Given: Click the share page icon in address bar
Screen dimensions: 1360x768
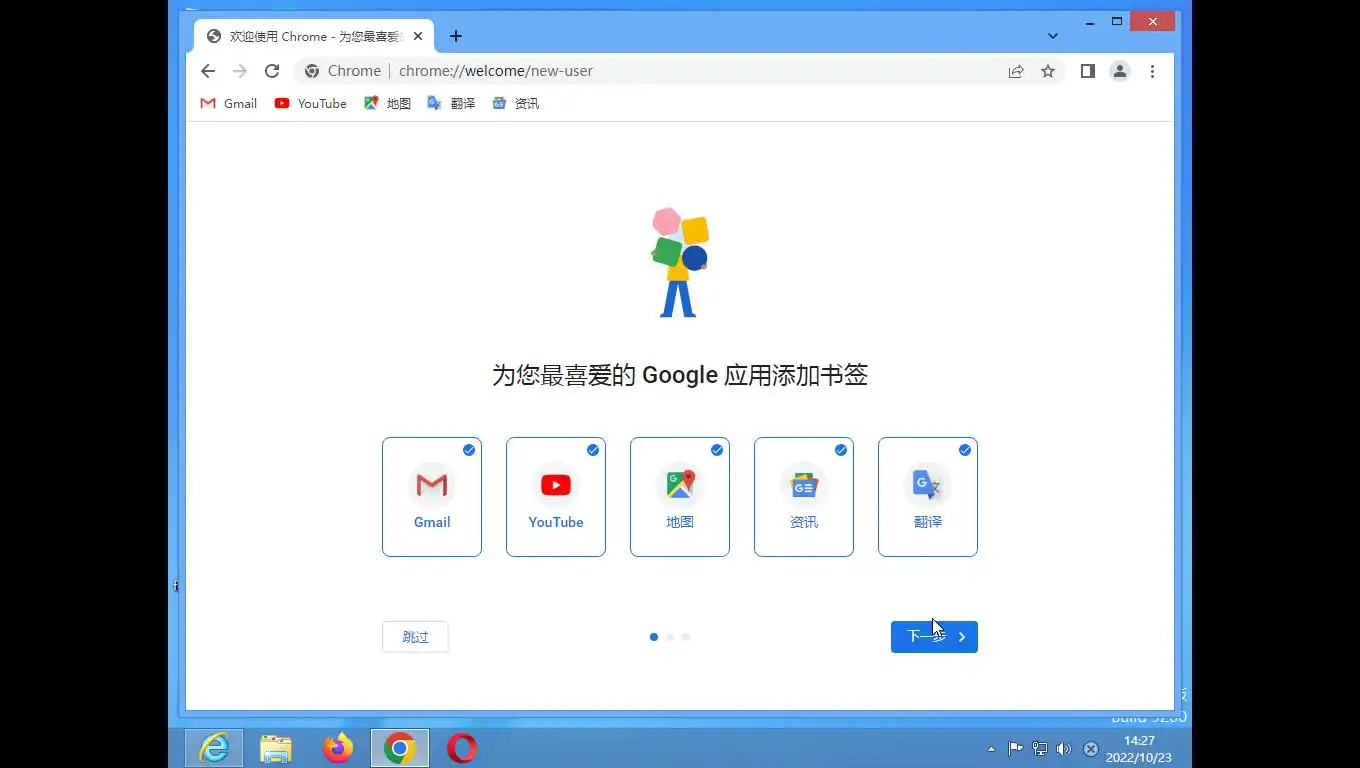Looking at the screenshot, I should tap(1016, 71).
